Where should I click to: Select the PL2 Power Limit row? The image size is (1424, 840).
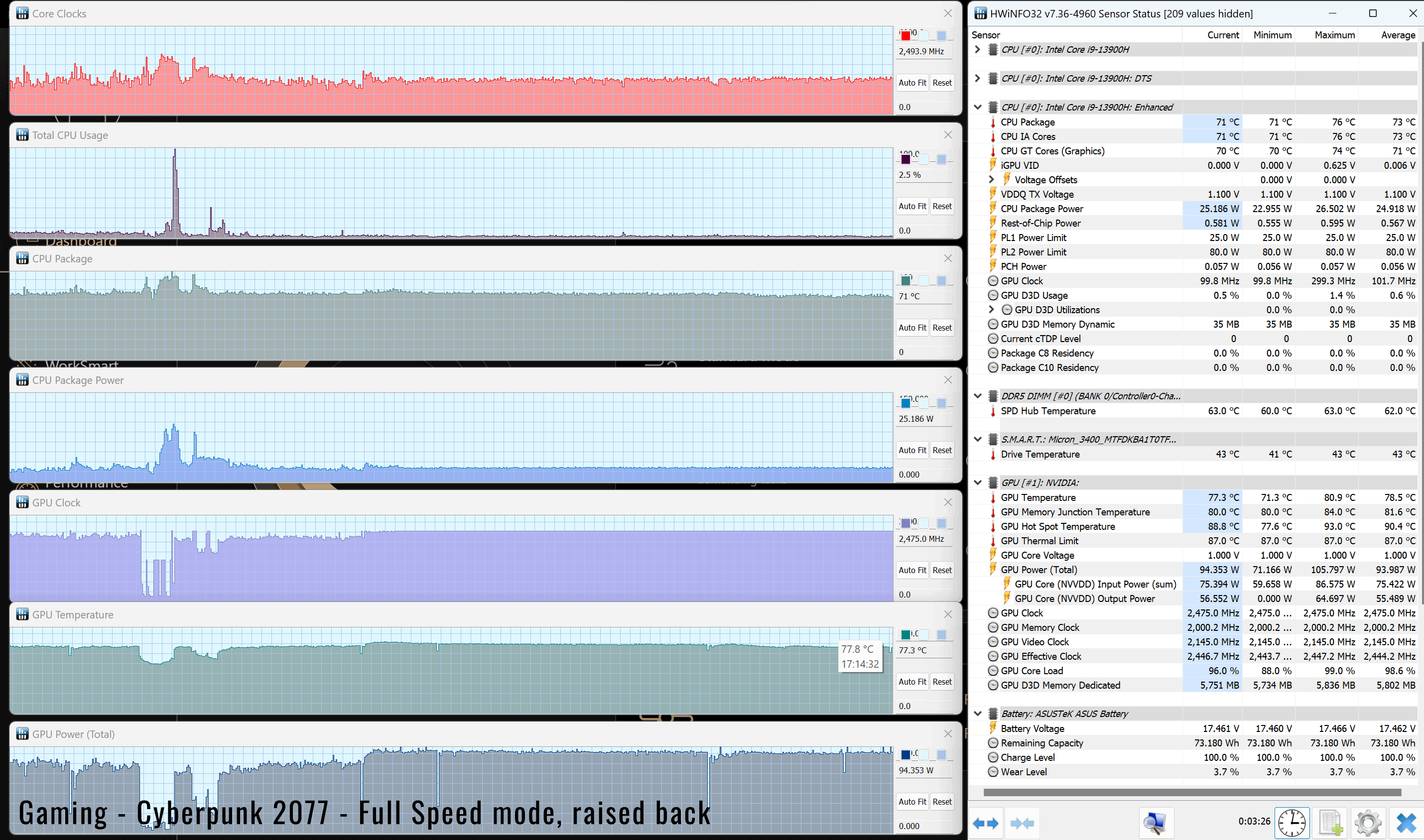click(1193, 252)
